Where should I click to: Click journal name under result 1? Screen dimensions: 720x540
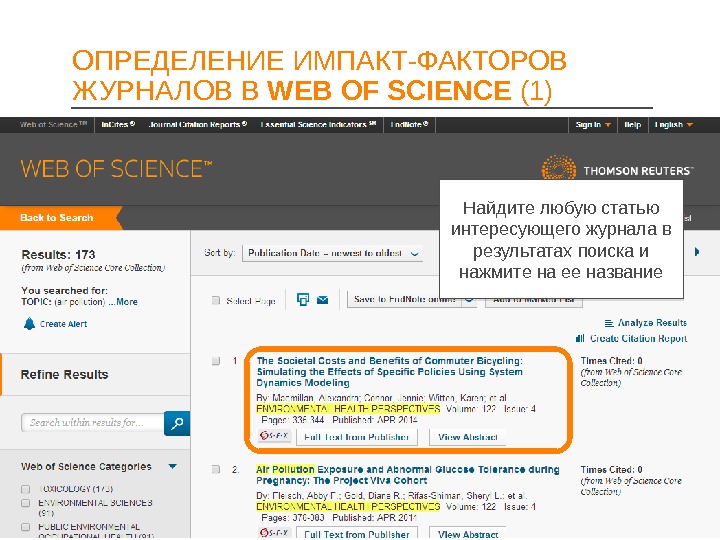[x=348, y=409]
